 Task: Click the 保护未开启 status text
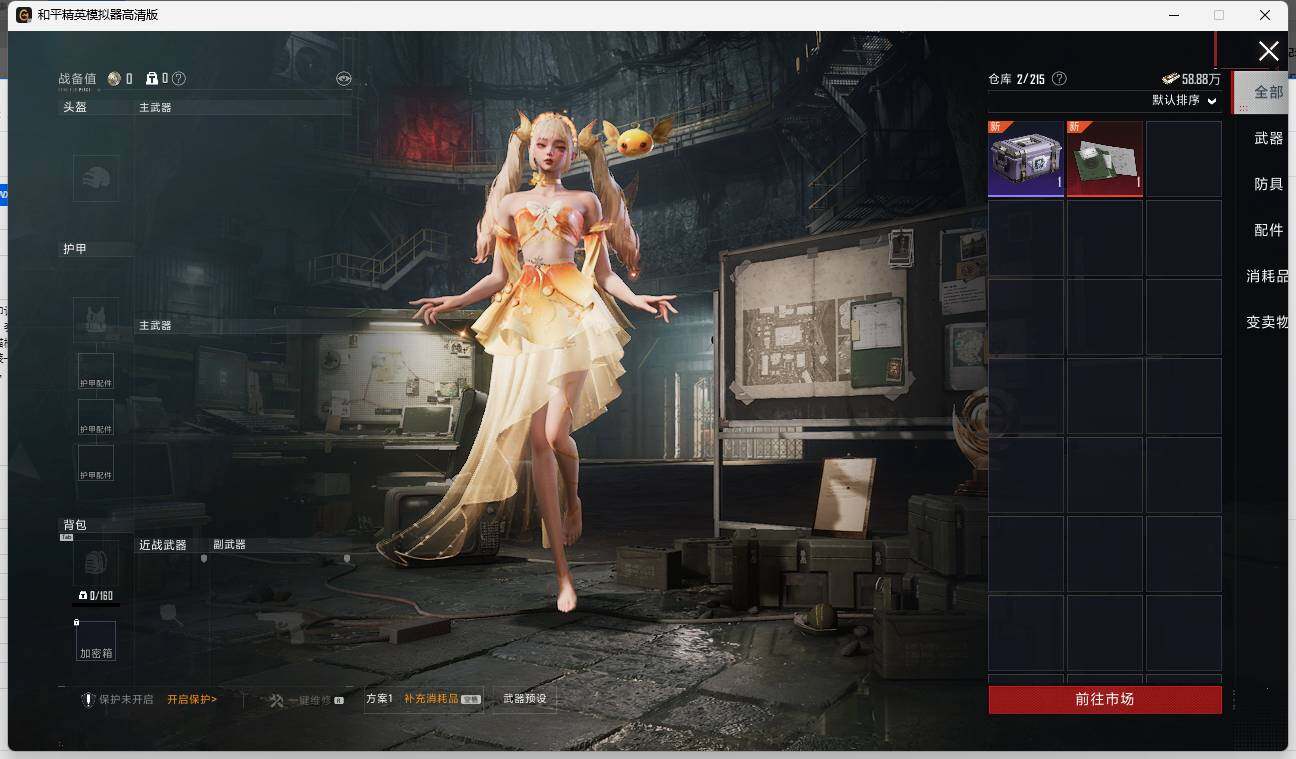pyautogui.click(x=126, y=699)
